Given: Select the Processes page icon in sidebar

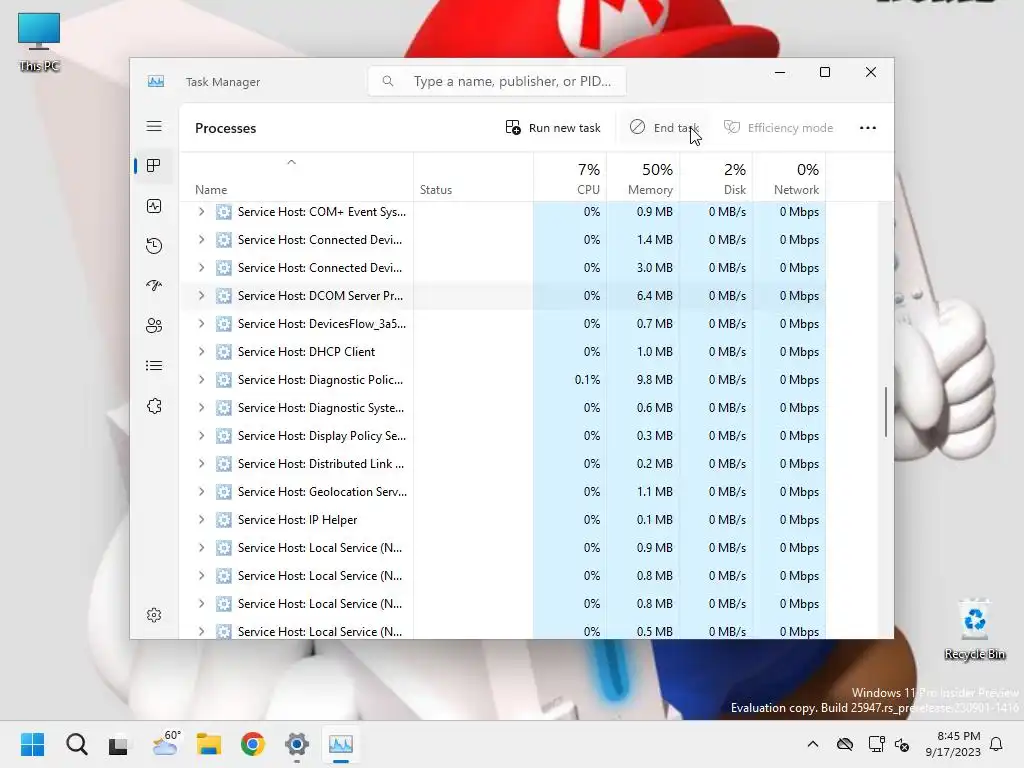Looking at the screenshot, I should click(x=154, y=166).
